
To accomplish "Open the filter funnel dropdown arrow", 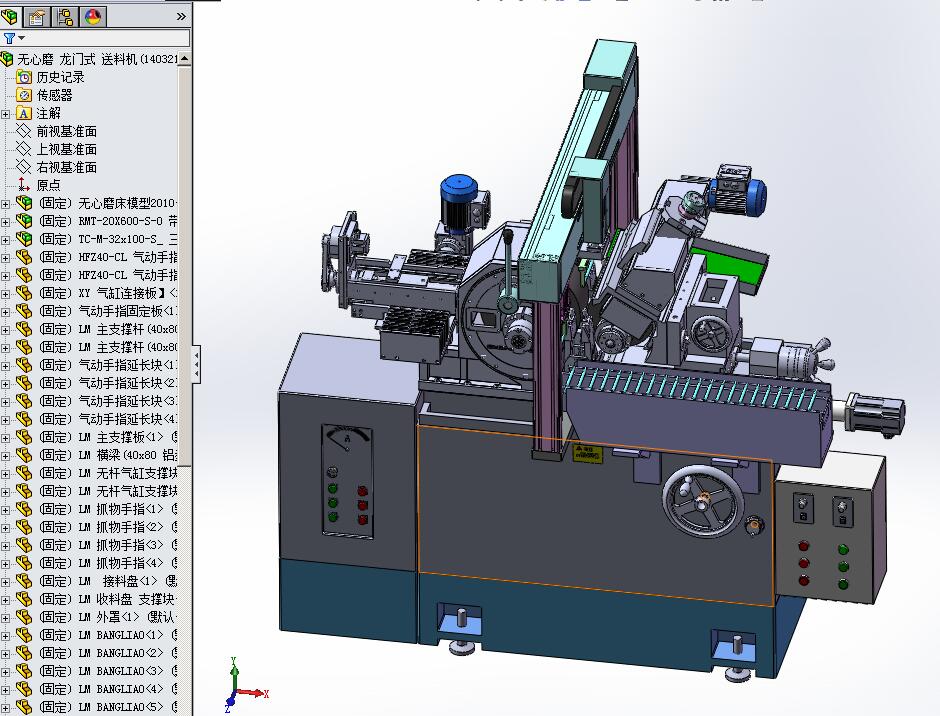I will tap(22, 38).
